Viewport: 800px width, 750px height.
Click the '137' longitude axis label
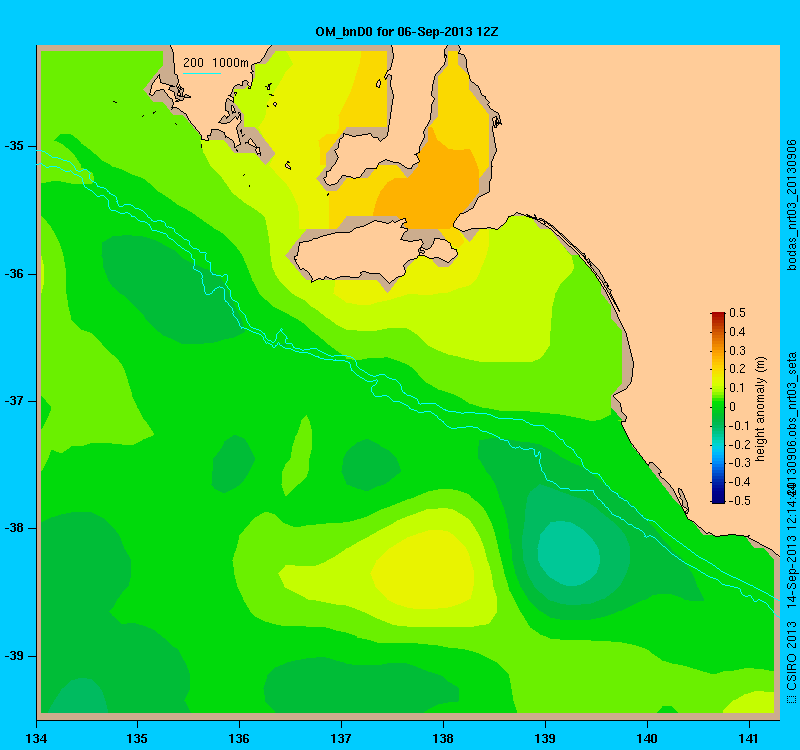point(341,738)
